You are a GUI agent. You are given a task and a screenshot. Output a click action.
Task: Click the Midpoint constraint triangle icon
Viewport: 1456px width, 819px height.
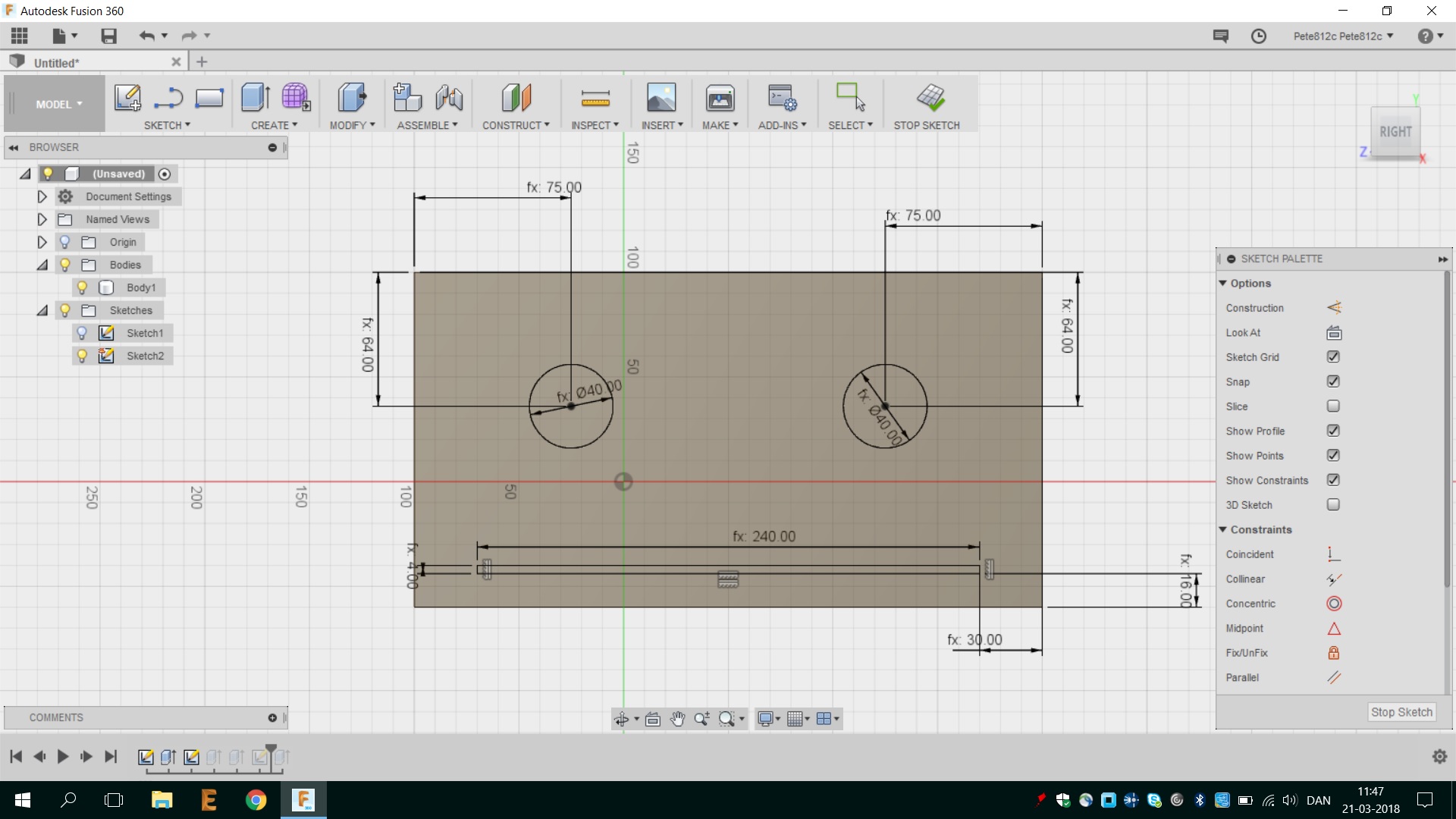click(x=1334, y=629)
